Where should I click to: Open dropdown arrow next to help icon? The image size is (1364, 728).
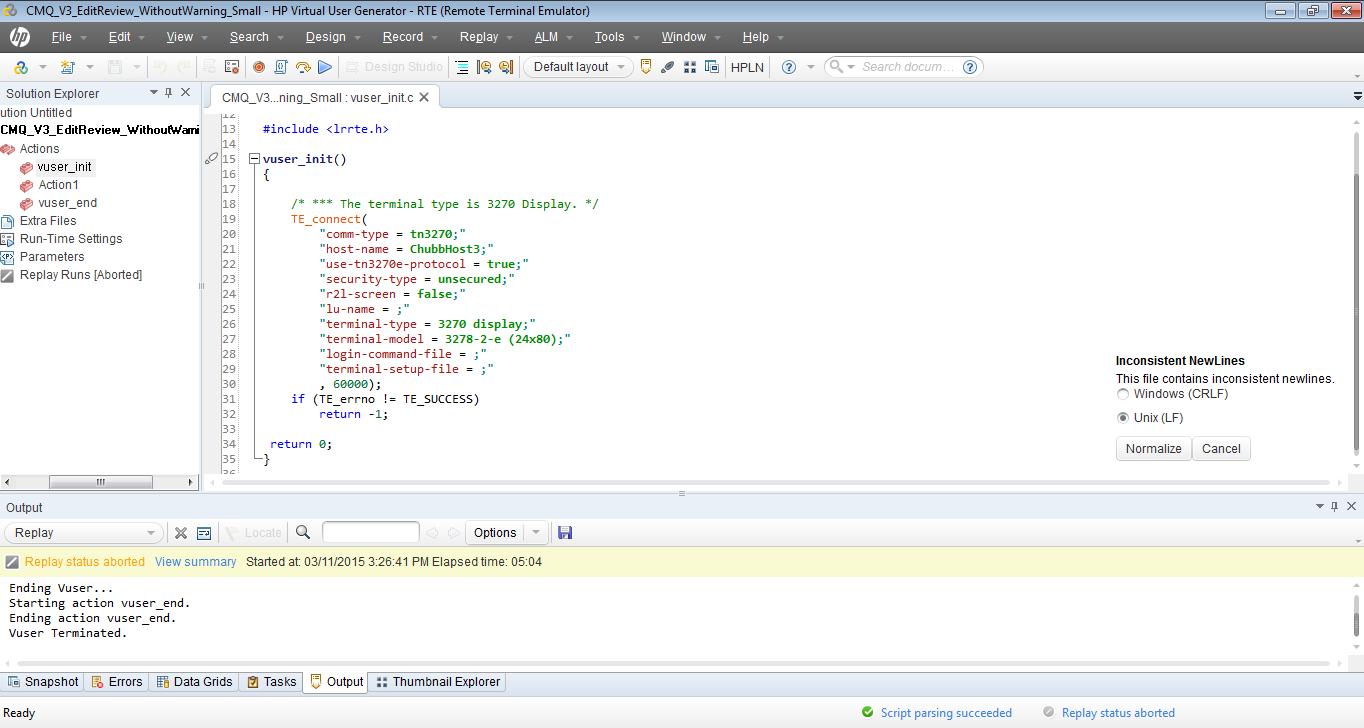click(x=810, y=67)
